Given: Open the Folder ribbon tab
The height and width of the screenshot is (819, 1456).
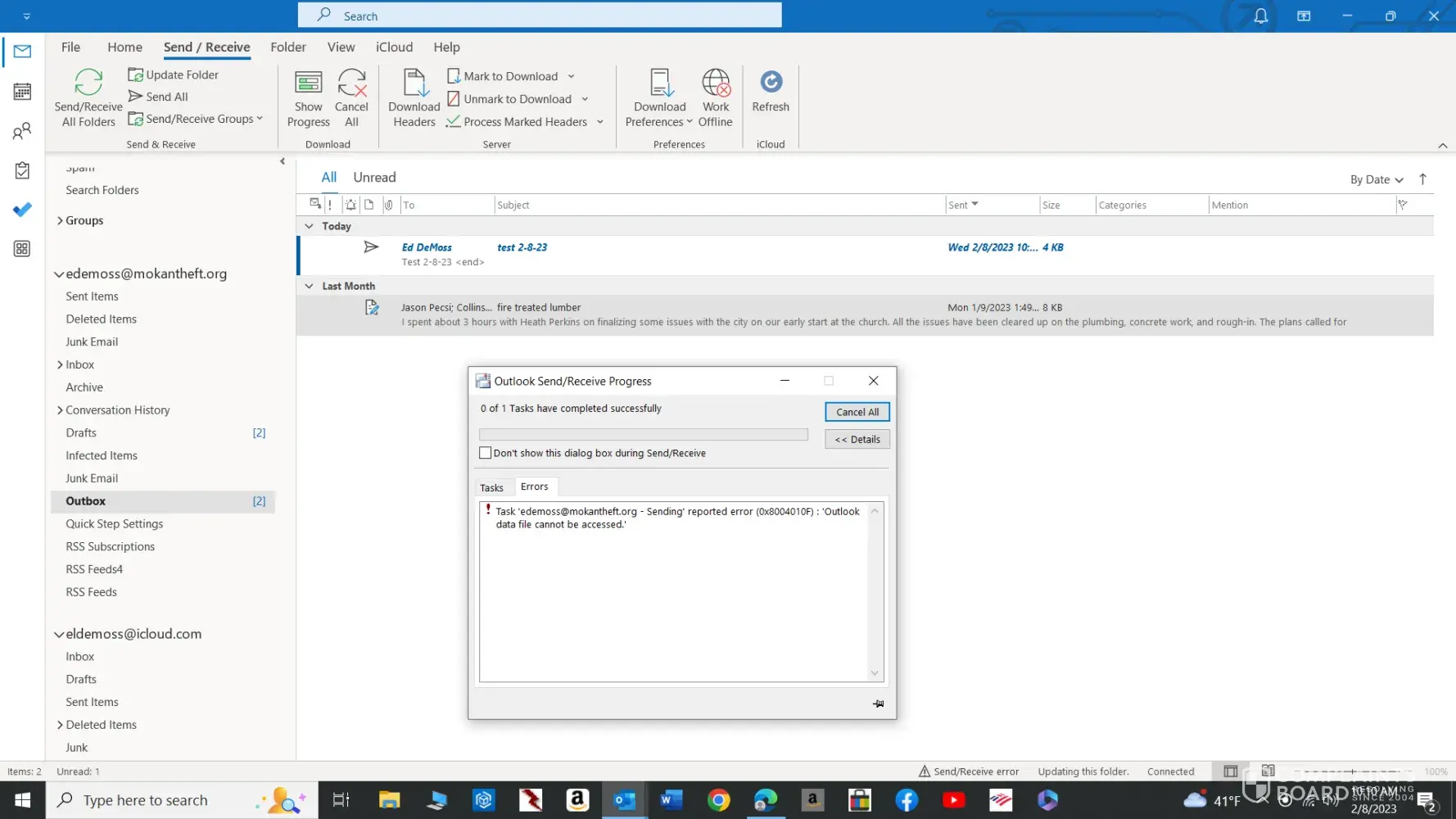Looking at the screenshot, I should (288, 48).
